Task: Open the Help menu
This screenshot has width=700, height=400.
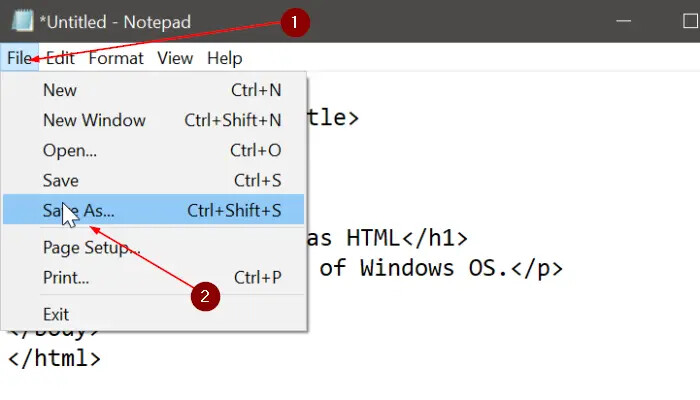Action: tap(225, 58)
